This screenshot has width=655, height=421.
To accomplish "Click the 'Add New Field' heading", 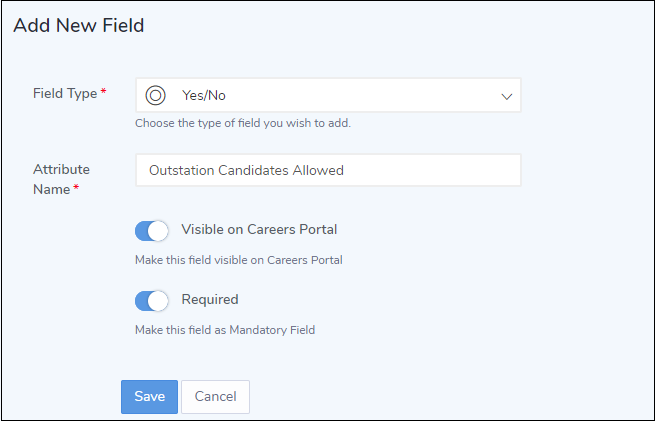I will click(79, 26).
